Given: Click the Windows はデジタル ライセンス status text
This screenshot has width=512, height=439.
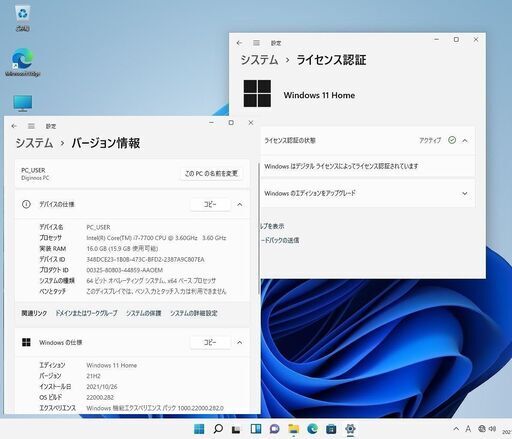Looking at the screenshot, I should coord(341,166).
